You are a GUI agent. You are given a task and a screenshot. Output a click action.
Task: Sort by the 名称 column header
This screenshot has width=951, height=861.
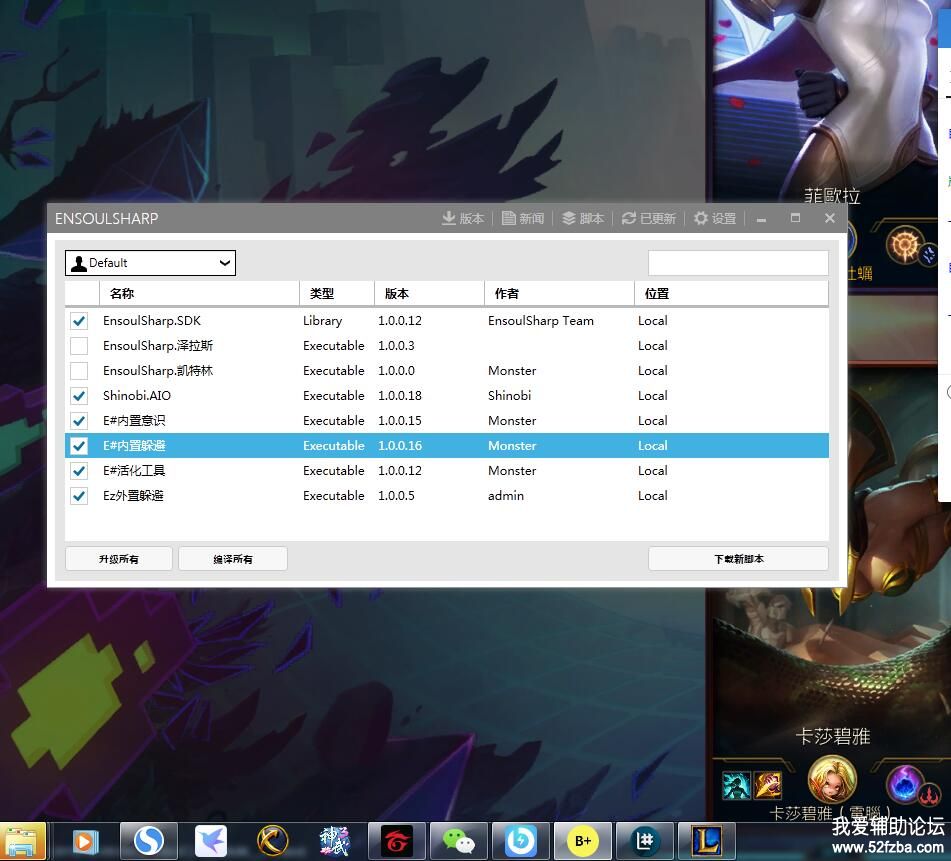pos(199,293)
